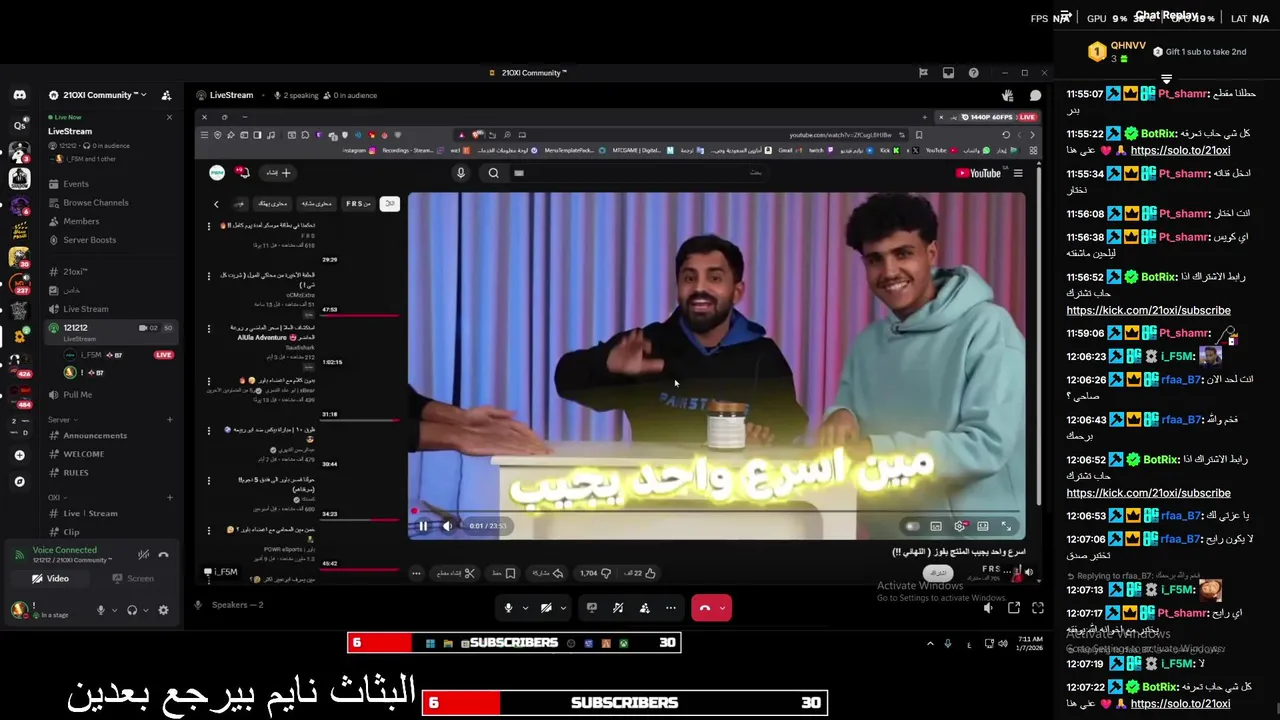The width and height of the screenshot is (1280, 720).
Task: Click the YouTube voice search microphone
Action: tap(461, 173)
